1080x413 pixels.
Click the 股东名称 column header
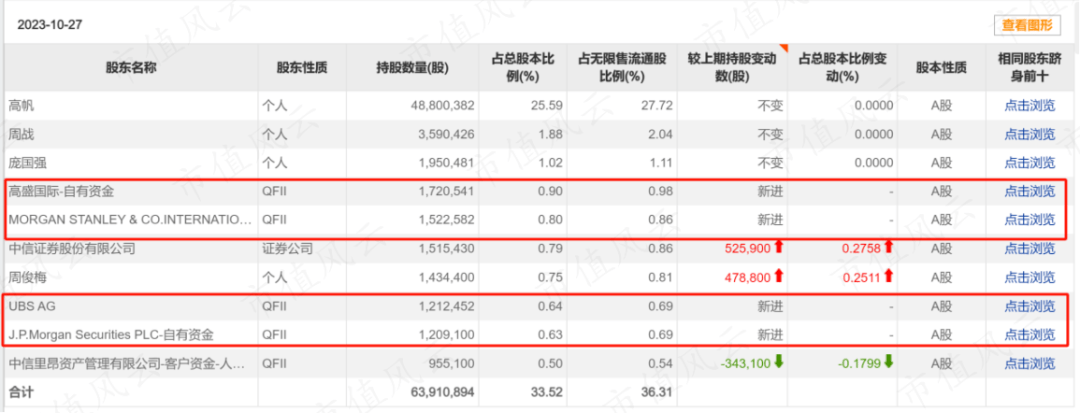pos(130,67)
